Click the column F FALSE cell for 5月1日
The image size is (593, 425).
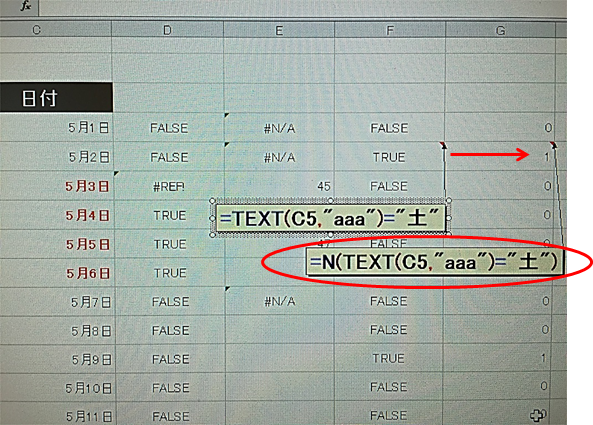click(389, 128)
